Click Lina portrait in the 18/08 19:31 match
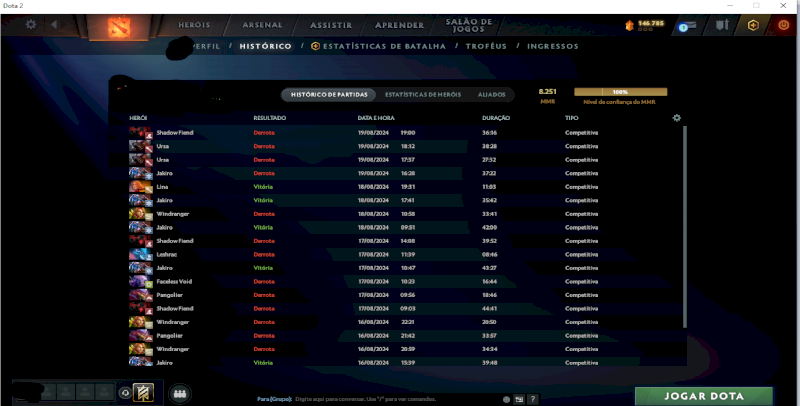800x406 pixels. click(x=141, y=187)
